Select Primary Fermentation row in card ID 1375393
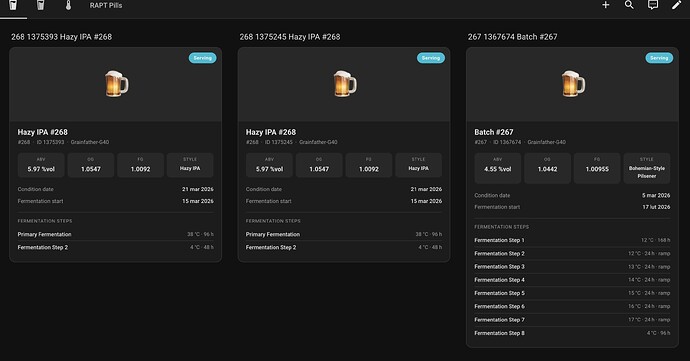This screenshot has width=690, height=361. 115,234
